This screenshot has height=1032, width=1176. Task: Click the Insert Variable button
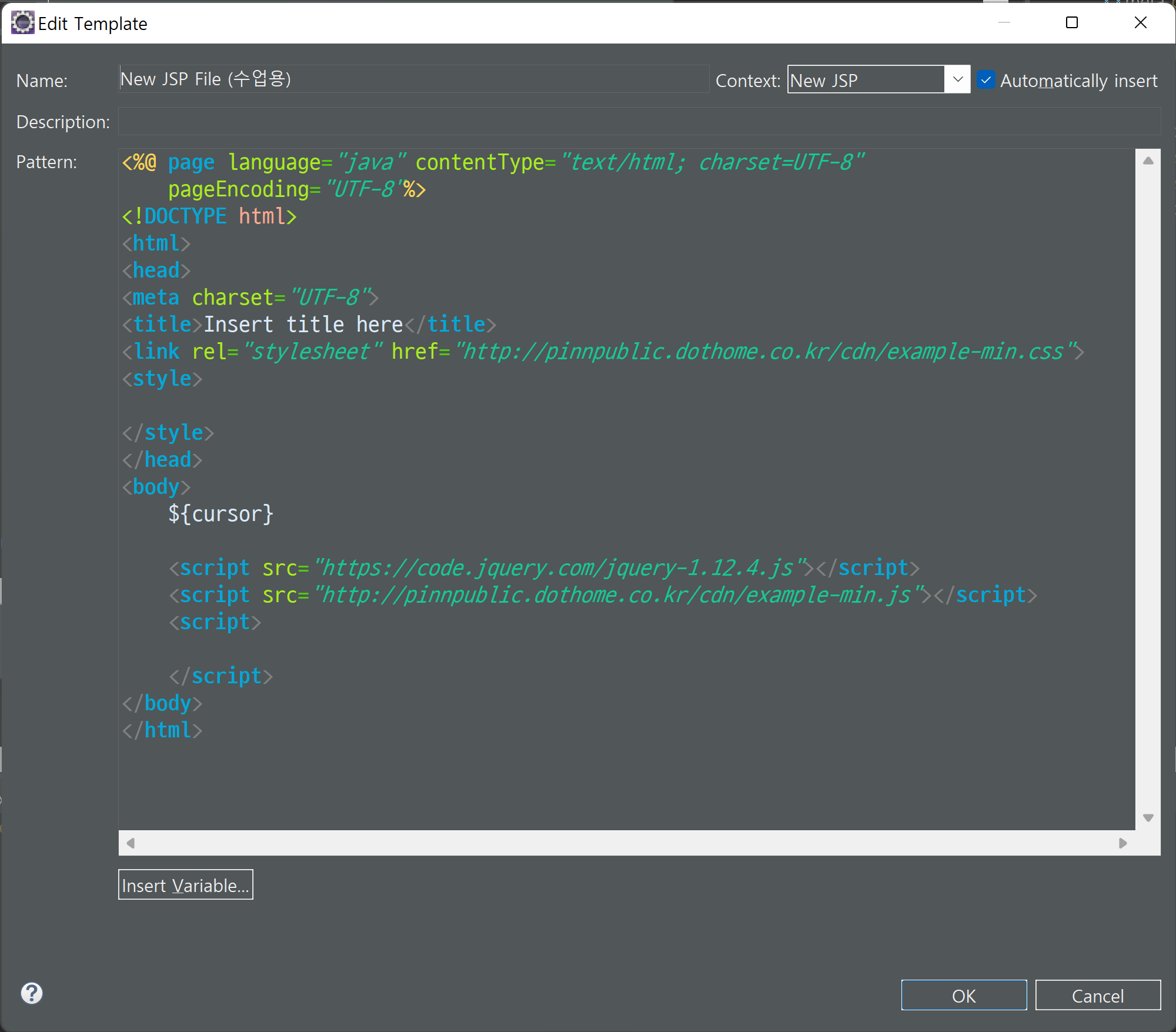click(x=186, y=884)
